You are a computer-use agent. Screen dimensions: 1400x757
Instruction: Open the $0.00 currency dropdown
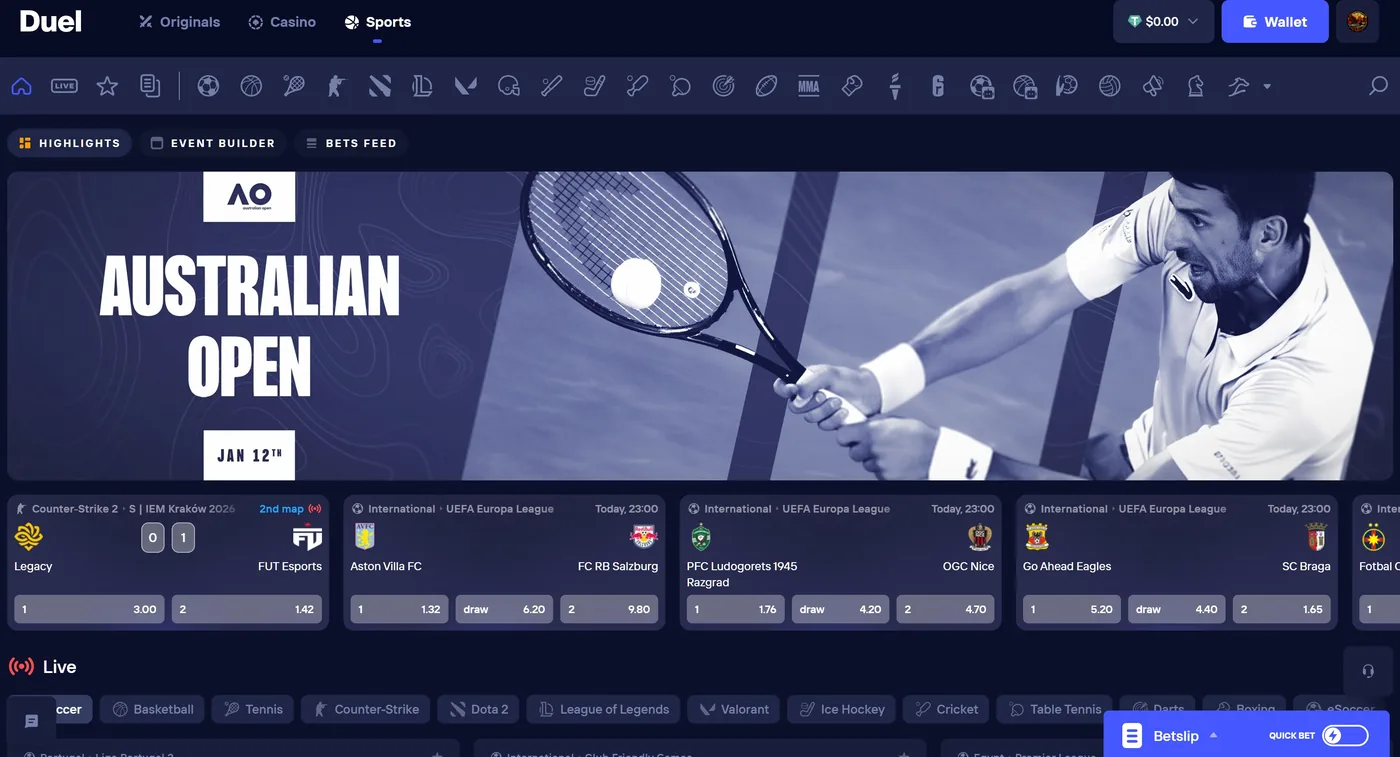coord(1163,21)
